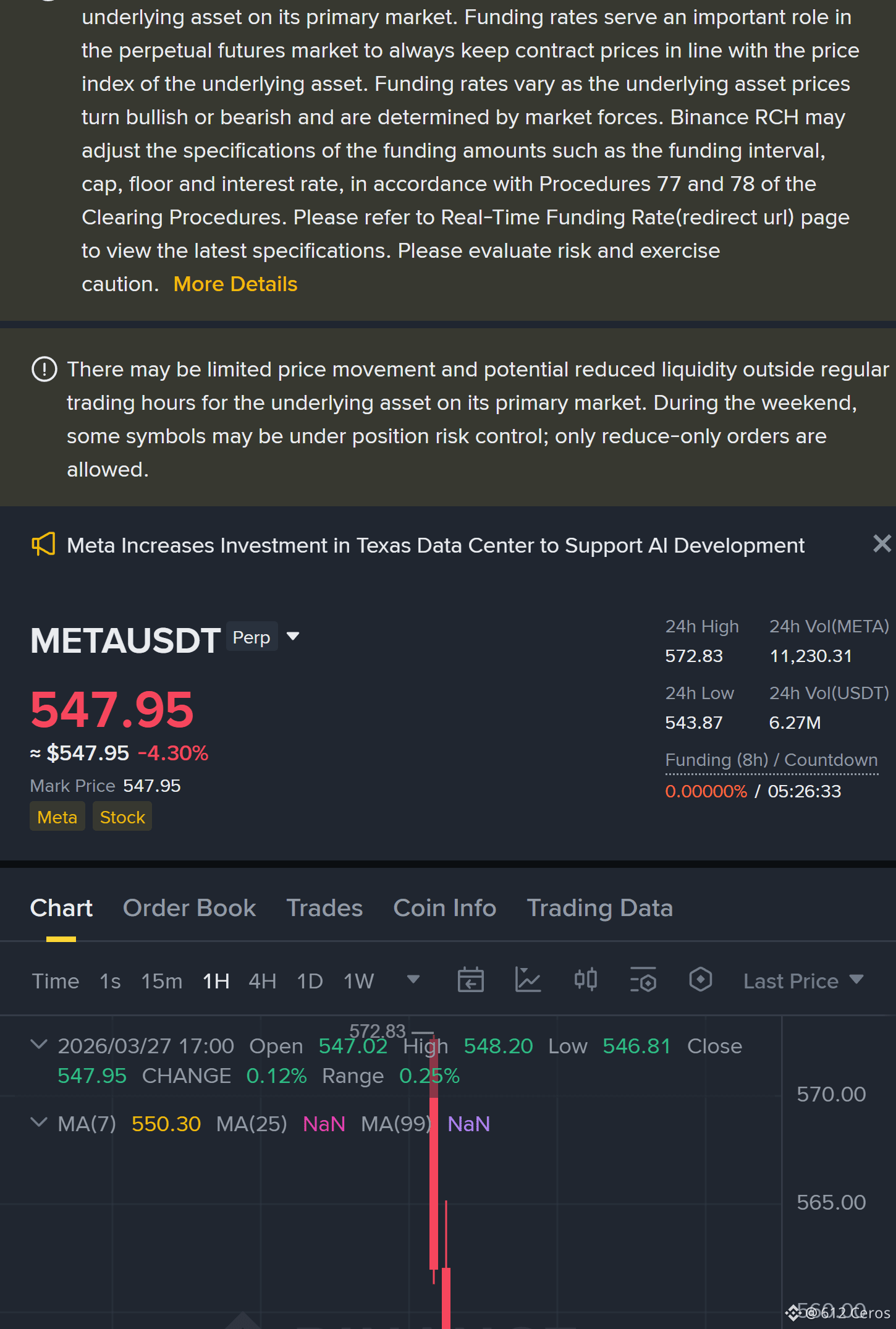Collapse the OHLC candle info row
This screenshot has height=1329, width=896.
click(x=39, y=1045)
